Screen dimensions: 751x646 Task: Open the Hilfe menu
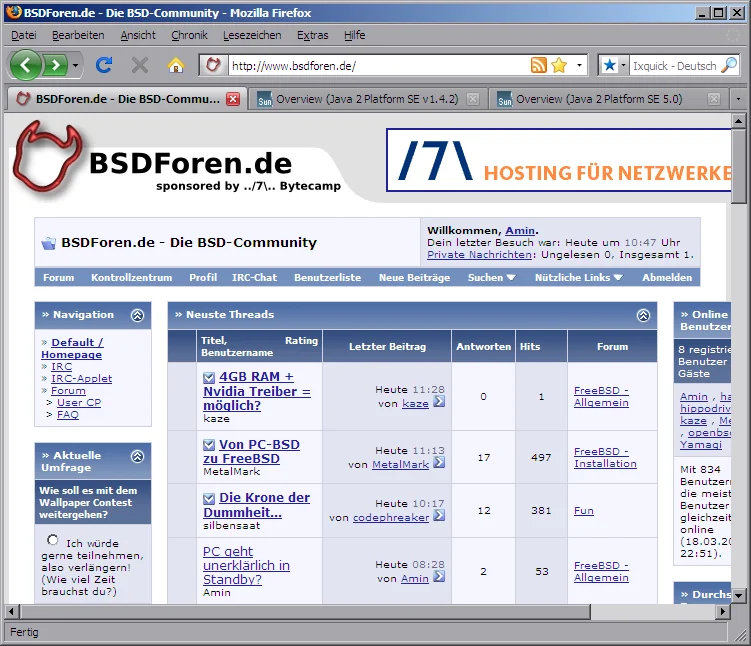[354, 35]
